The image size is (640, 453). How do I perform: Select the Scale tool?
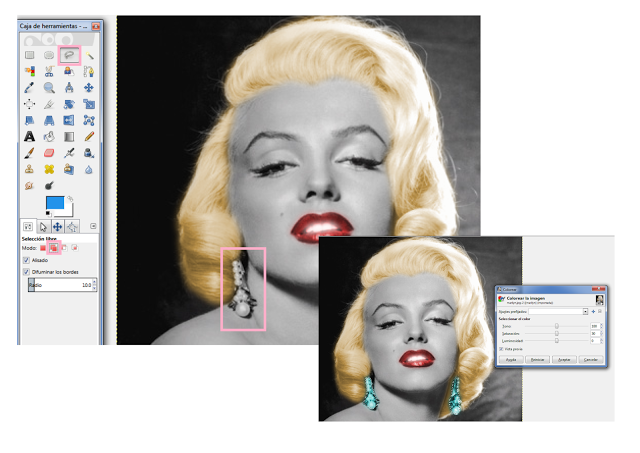tap(89, 104)
